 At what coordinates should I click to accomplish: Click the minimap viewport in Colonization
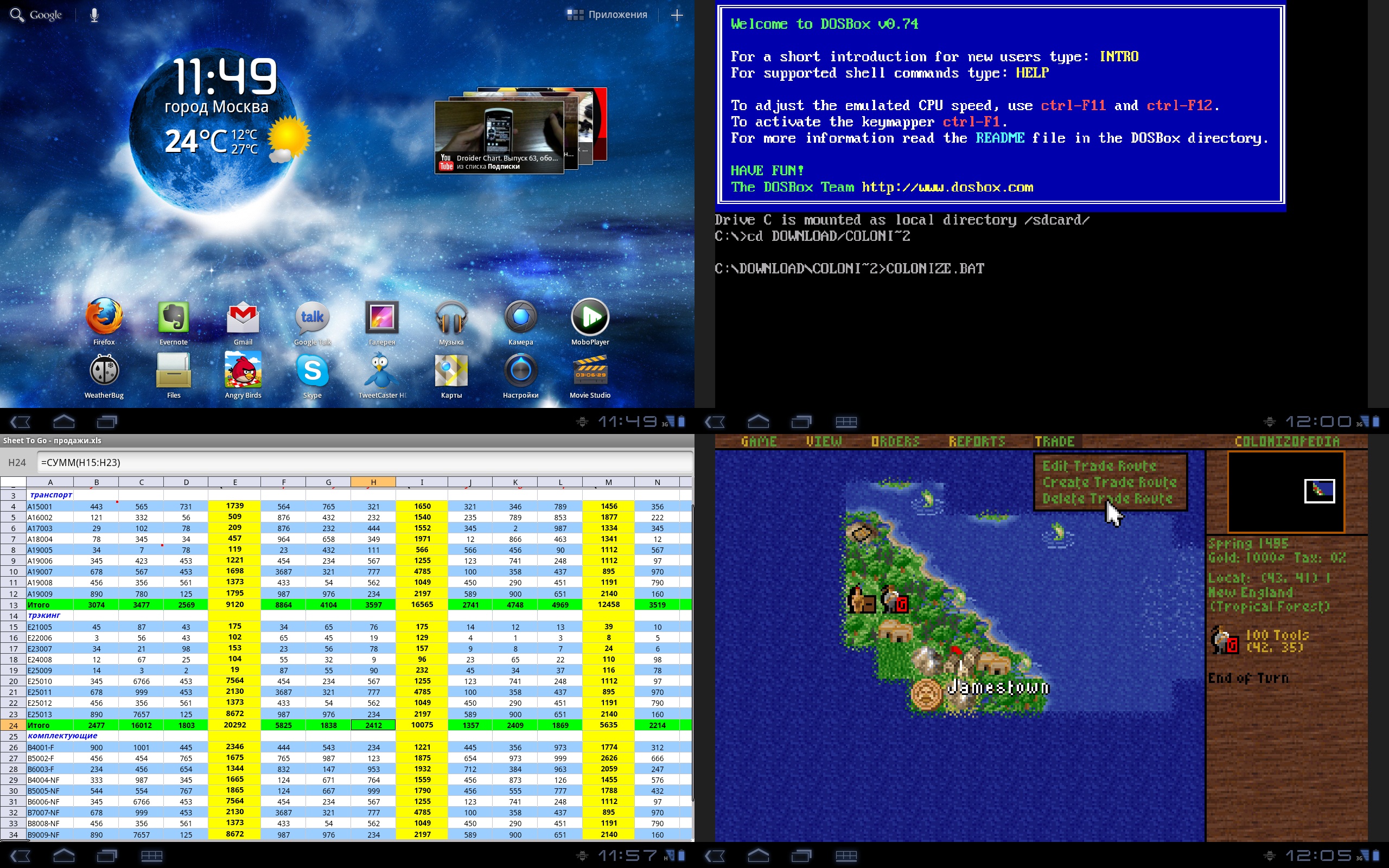pyautogui.click(x=1320, y=491)
